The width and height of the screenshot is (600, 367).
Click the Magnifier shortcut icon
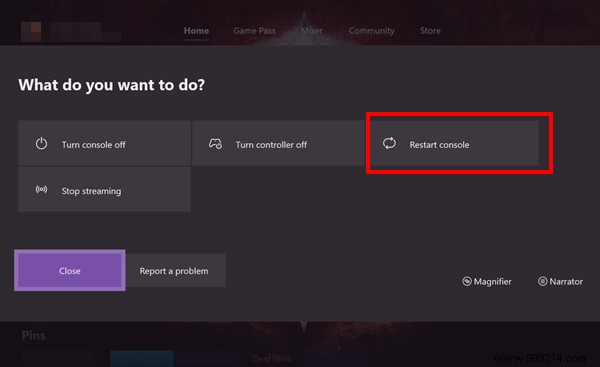point(467,281)
